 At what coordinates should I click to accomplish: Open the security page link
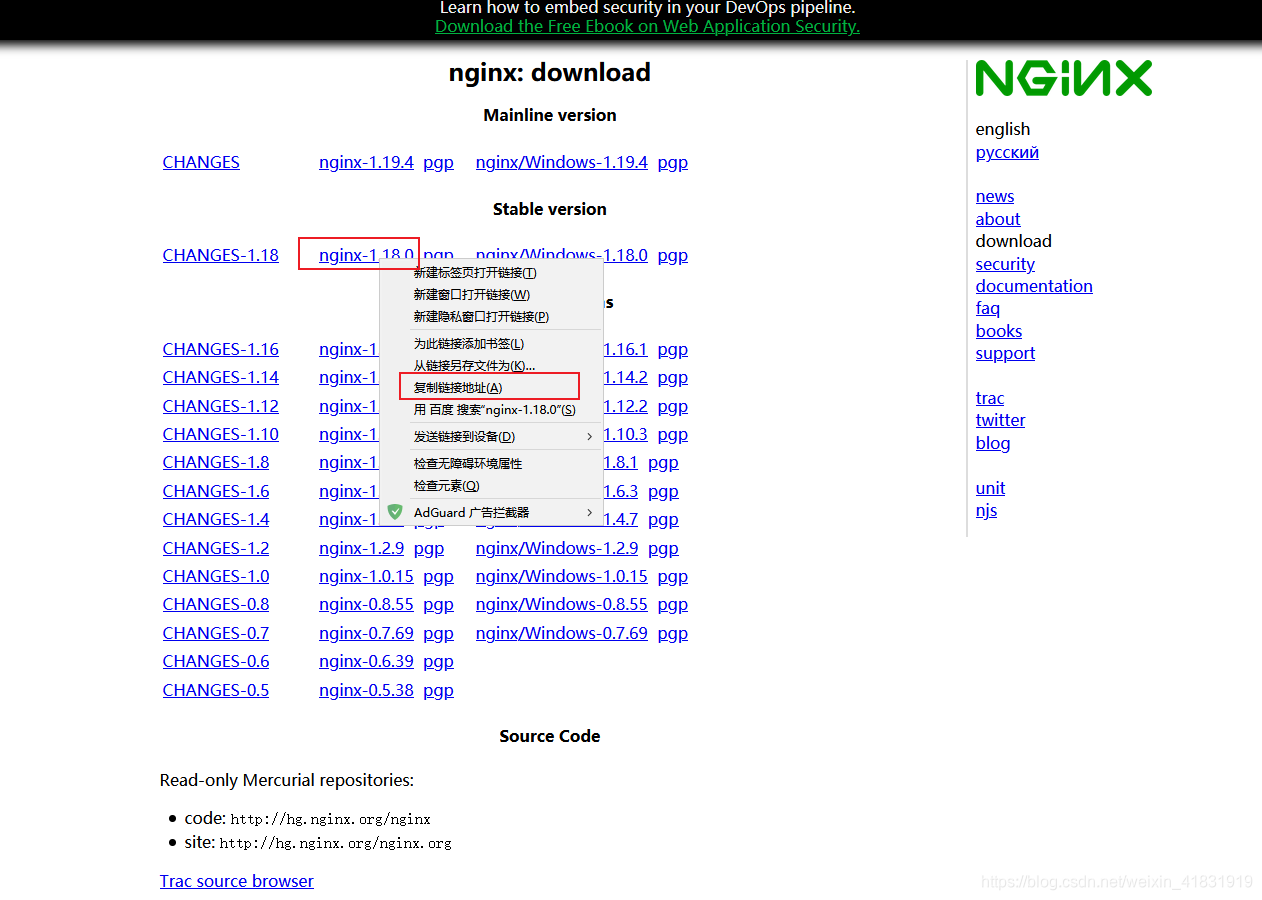click(x=1005, y=264)
